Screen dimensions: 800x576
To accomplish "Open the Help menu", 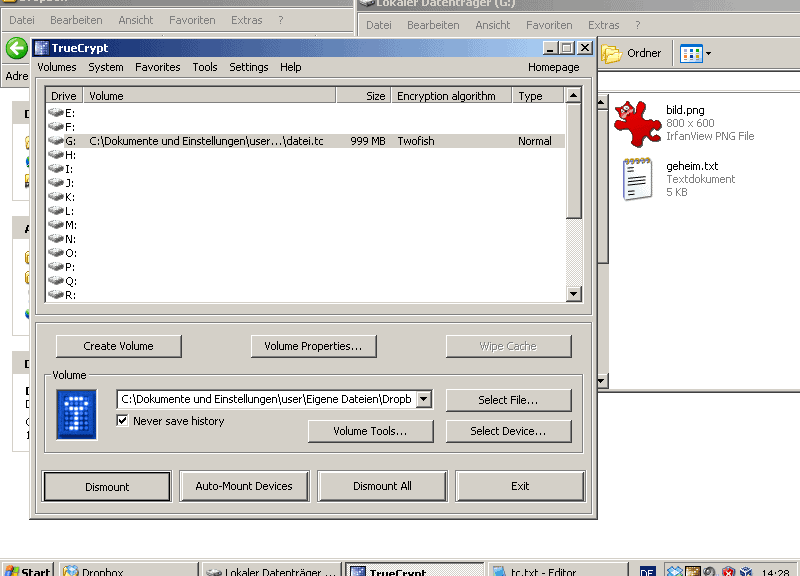I will [x=290, y=67].
